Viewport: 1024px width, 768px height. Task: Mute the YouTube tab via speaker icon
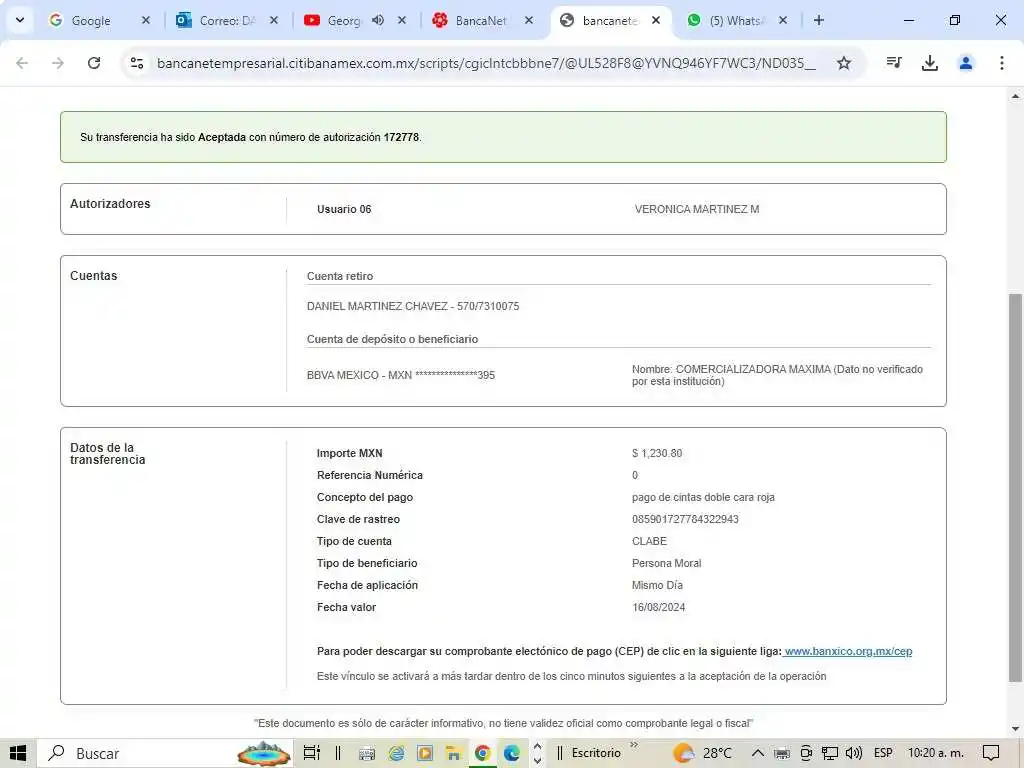tap(378, 20)
